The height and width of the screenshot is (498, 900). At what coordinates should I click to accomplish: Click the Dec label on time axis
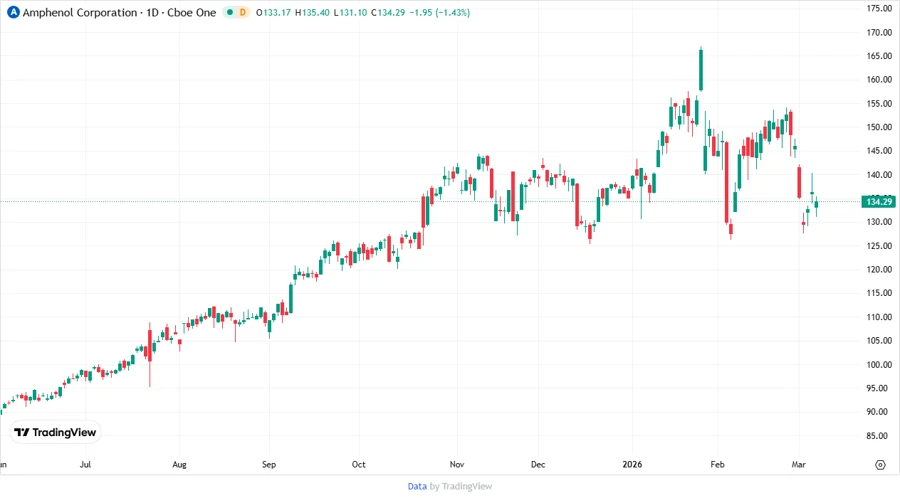[538, 464]
